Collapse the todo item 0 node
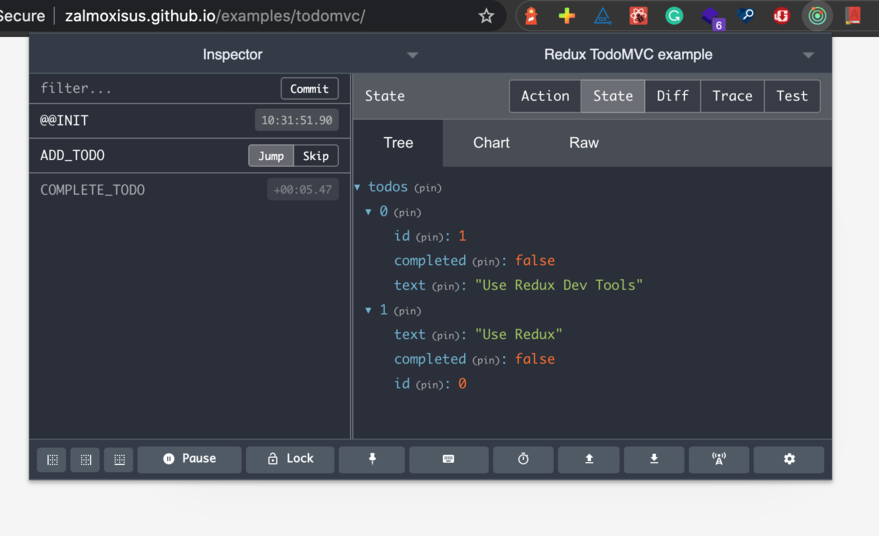Image resolution: width=879 pixels, height=536 pixels. [x=368, y=212]
